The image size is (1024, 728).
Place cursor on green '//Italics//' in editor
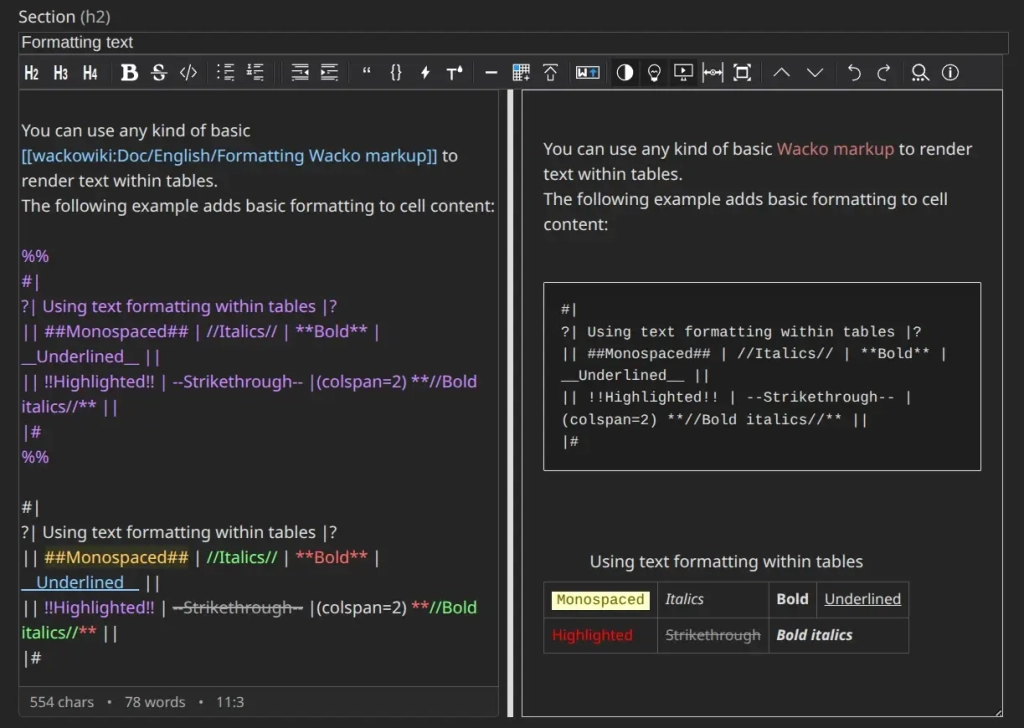click(242, 558)
